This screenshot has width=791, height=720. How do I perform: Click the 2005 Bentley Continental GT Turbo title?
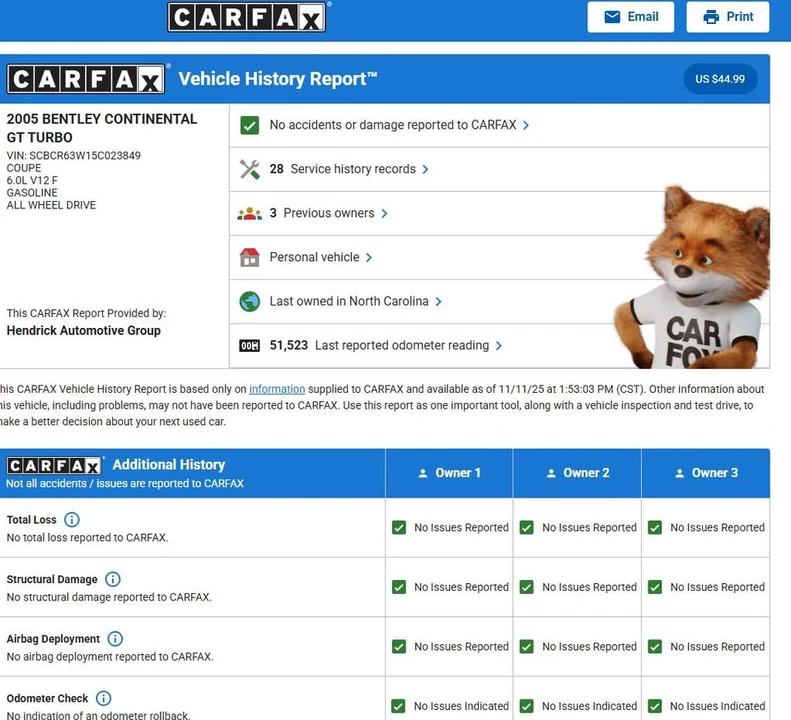[x=101, y=128]
